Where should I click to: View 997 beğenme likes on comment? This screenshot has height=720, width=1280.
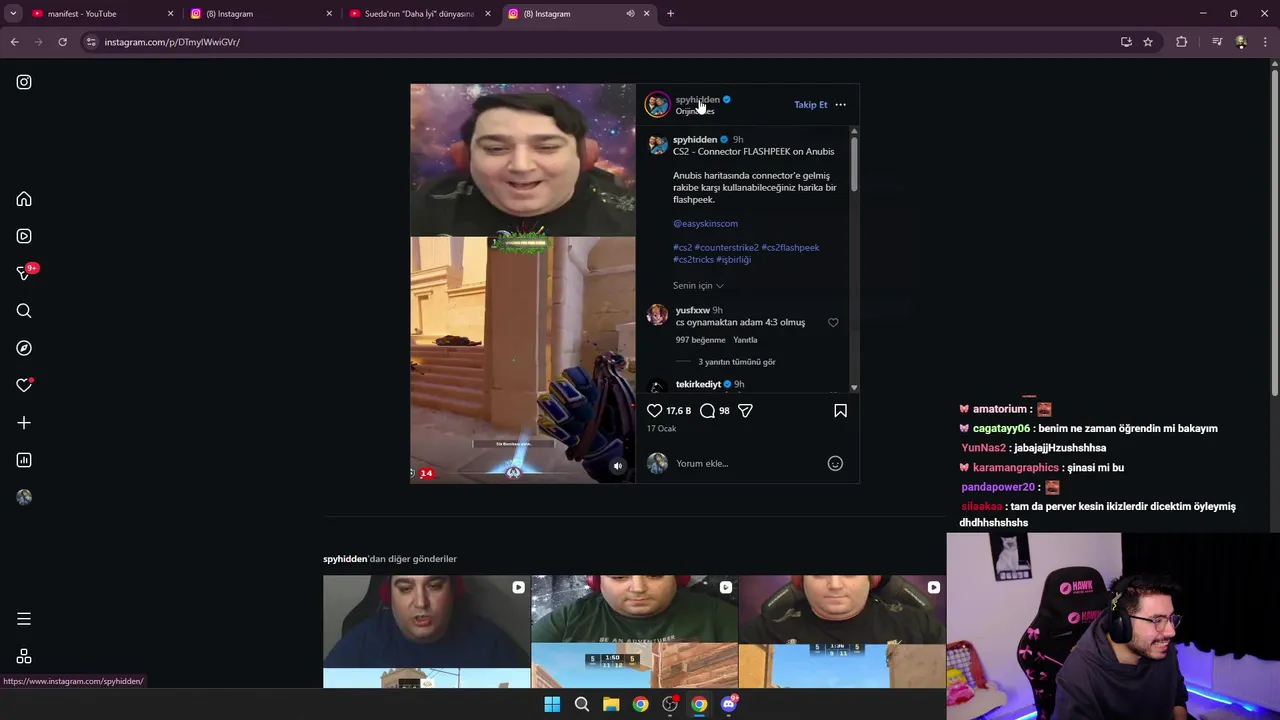pos(700,340)
